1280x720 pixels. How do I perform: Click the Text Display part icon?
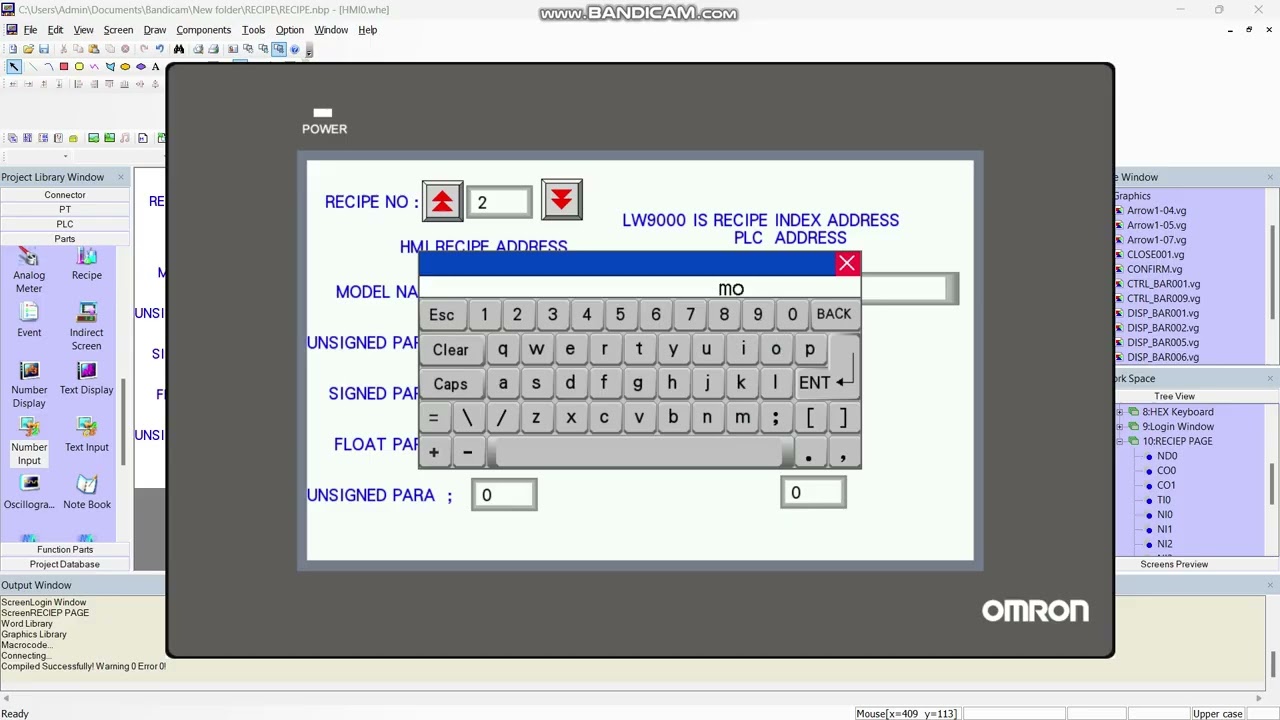tap(87, 371)
